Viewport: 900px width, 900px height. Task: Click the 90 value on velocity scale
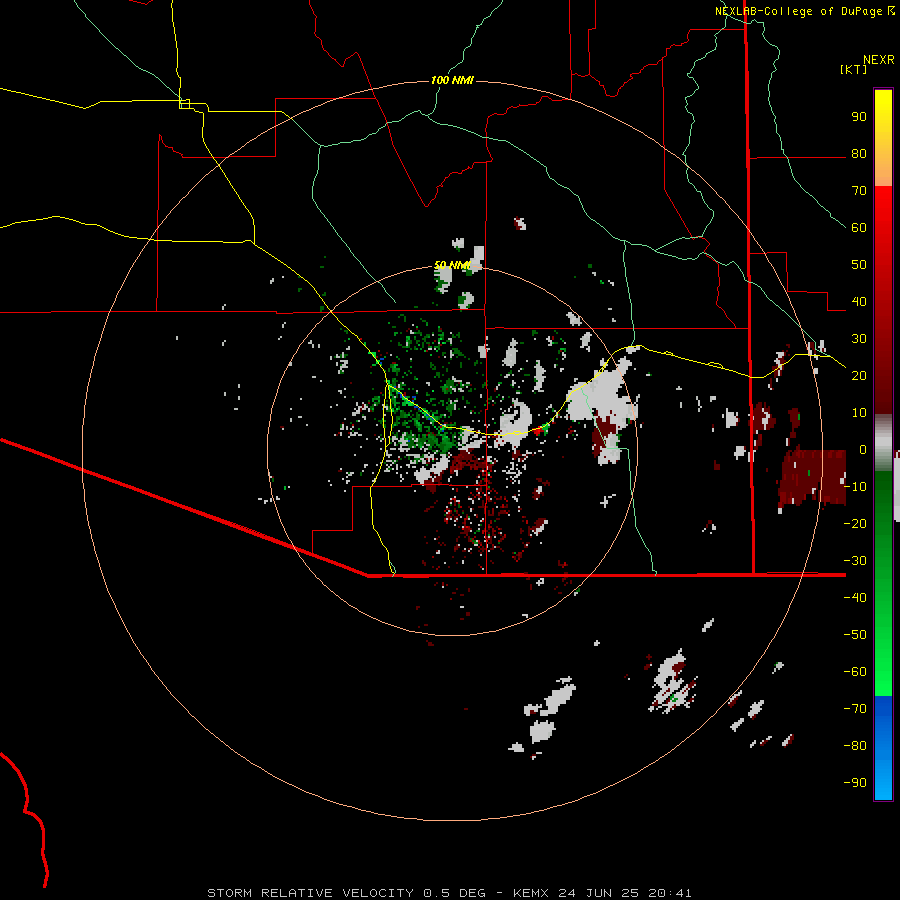tap(859, 117)
